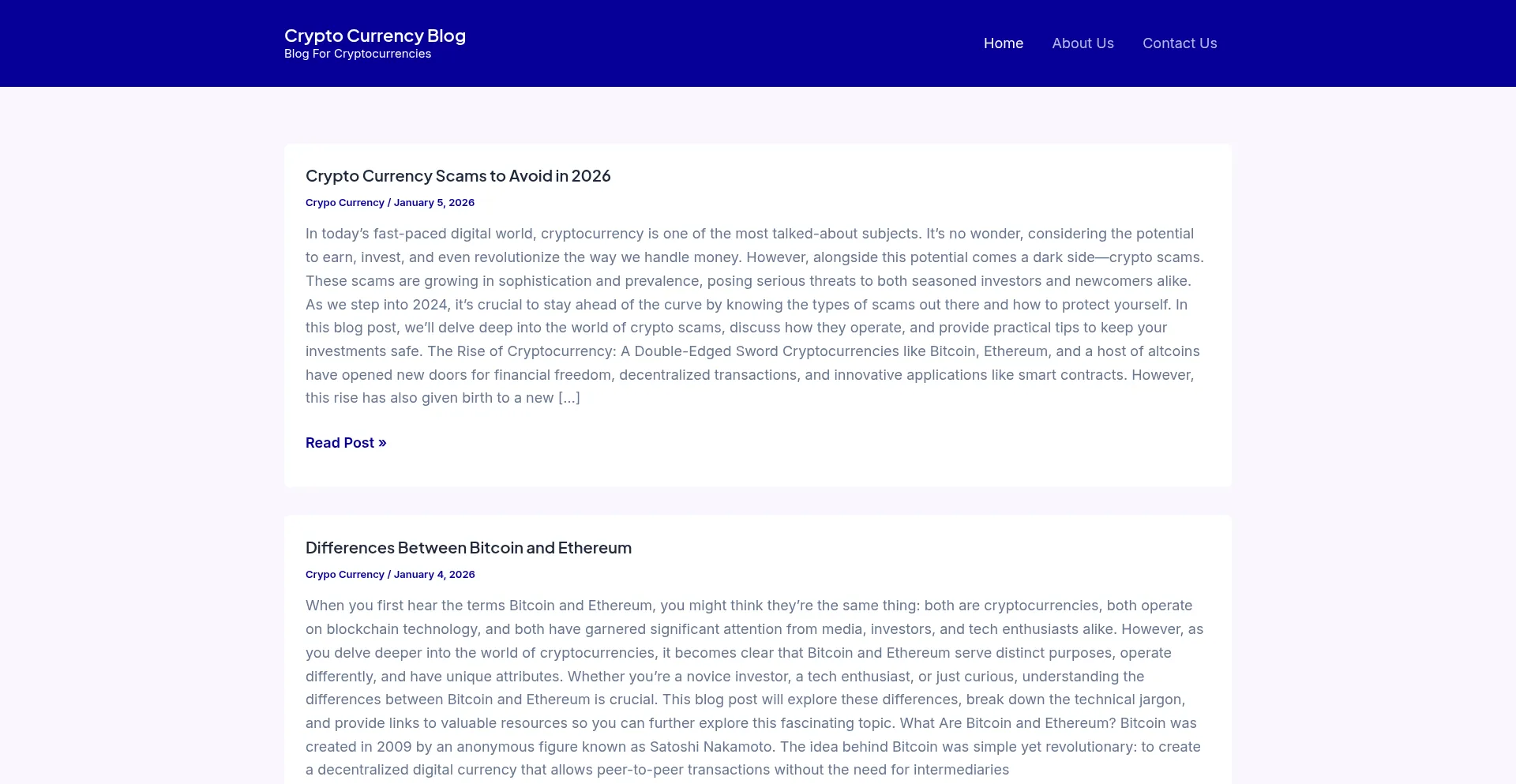Click the chevron arrow after Read Post
This screenshot has width=1516, height=784.
(x=382, y=442)
